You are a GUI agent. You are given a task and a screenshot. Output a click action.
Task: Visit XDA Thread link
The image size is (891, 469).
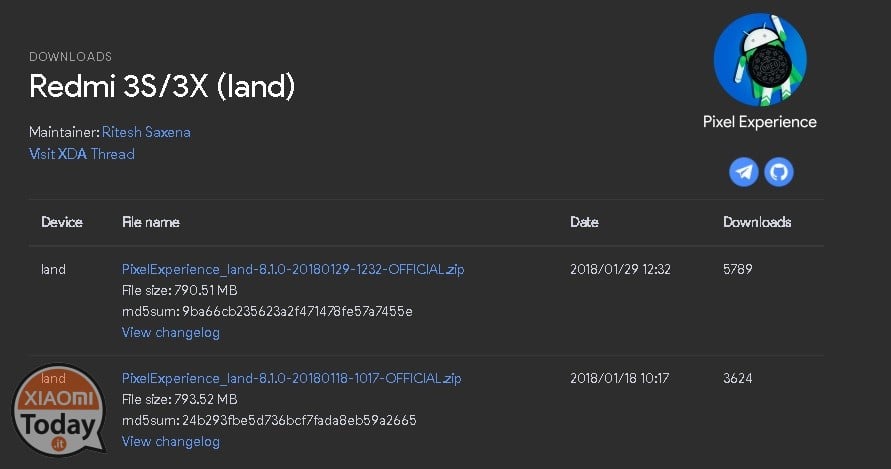pos(82,154)
